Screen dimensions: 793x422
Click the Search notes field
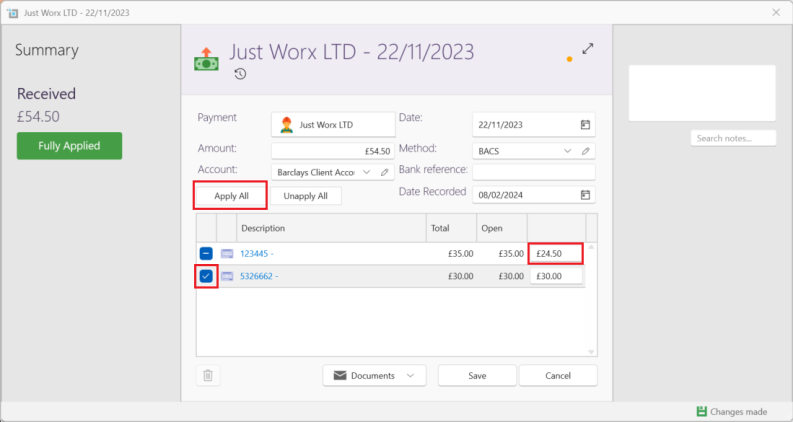733,138
